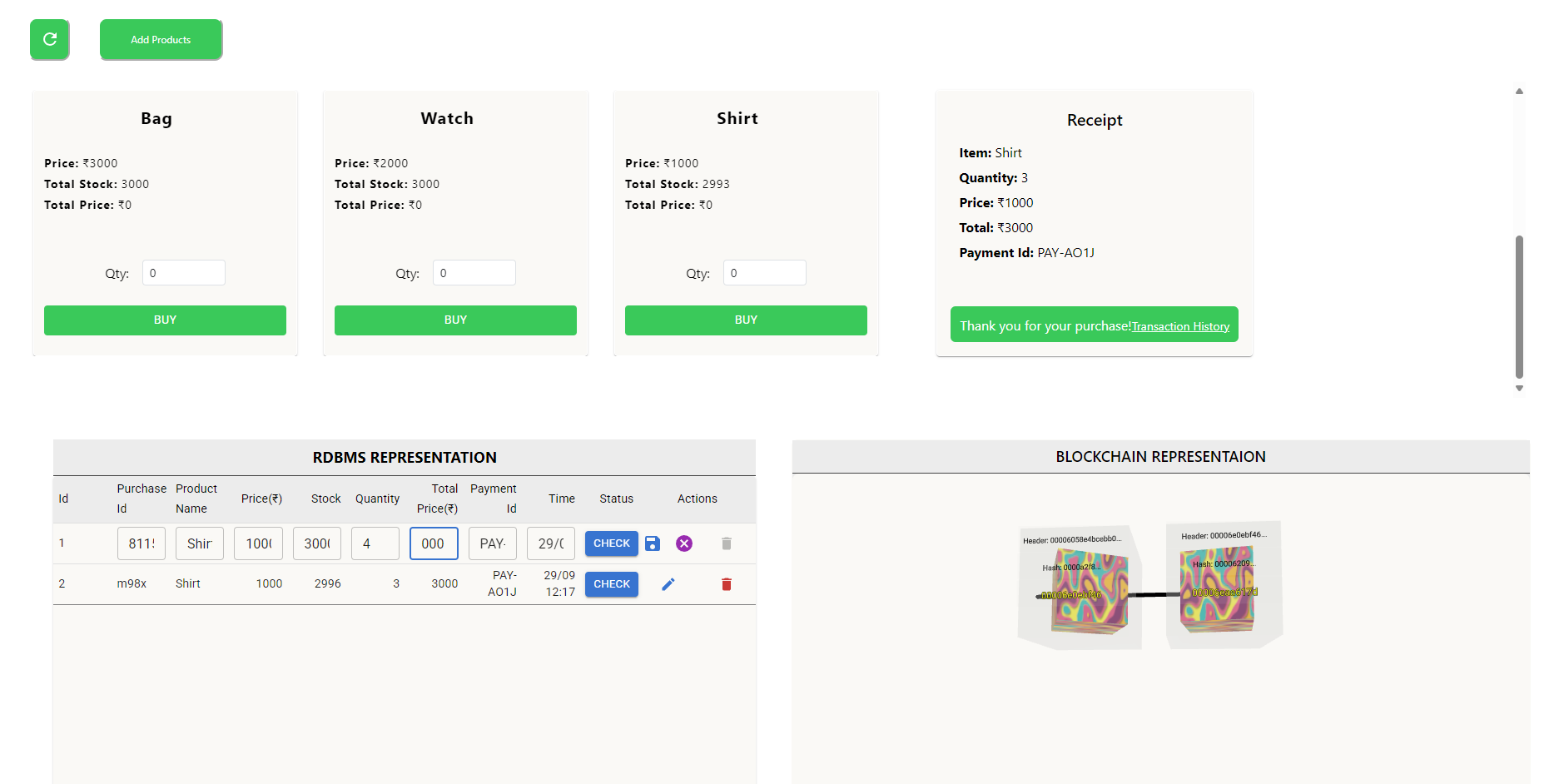The height and width of the screenshot is (784, 1559).
Task: Focus the Bag quantity input field
Action: click(x=184, y=273)
